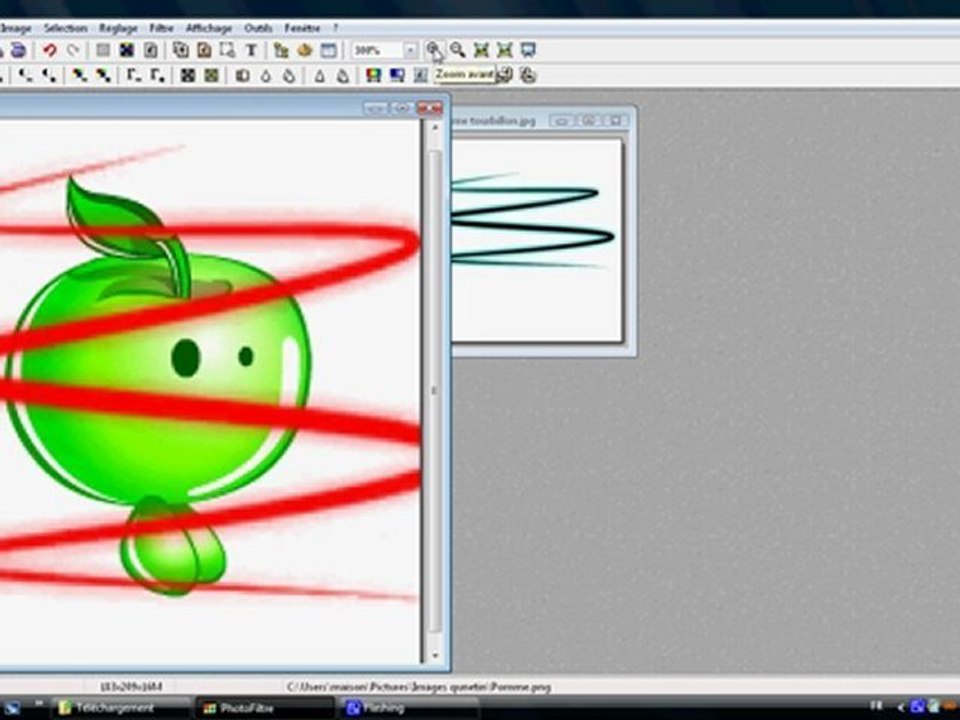Open Téléchargement in the taskbar
This screenshot has width=960, height=720.
[x=121, y=708]
